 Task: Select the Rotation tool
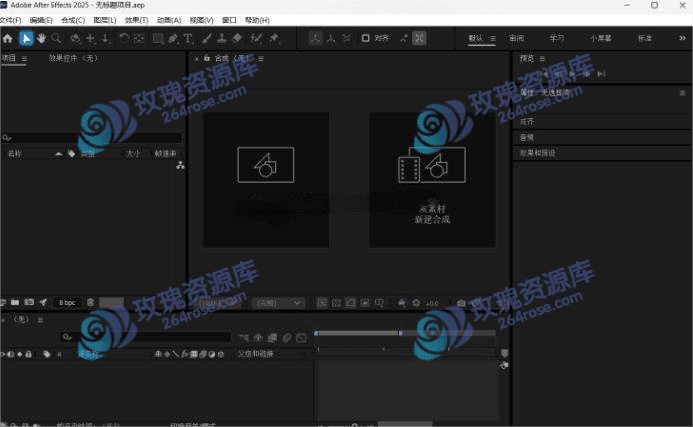coord(124,38)
